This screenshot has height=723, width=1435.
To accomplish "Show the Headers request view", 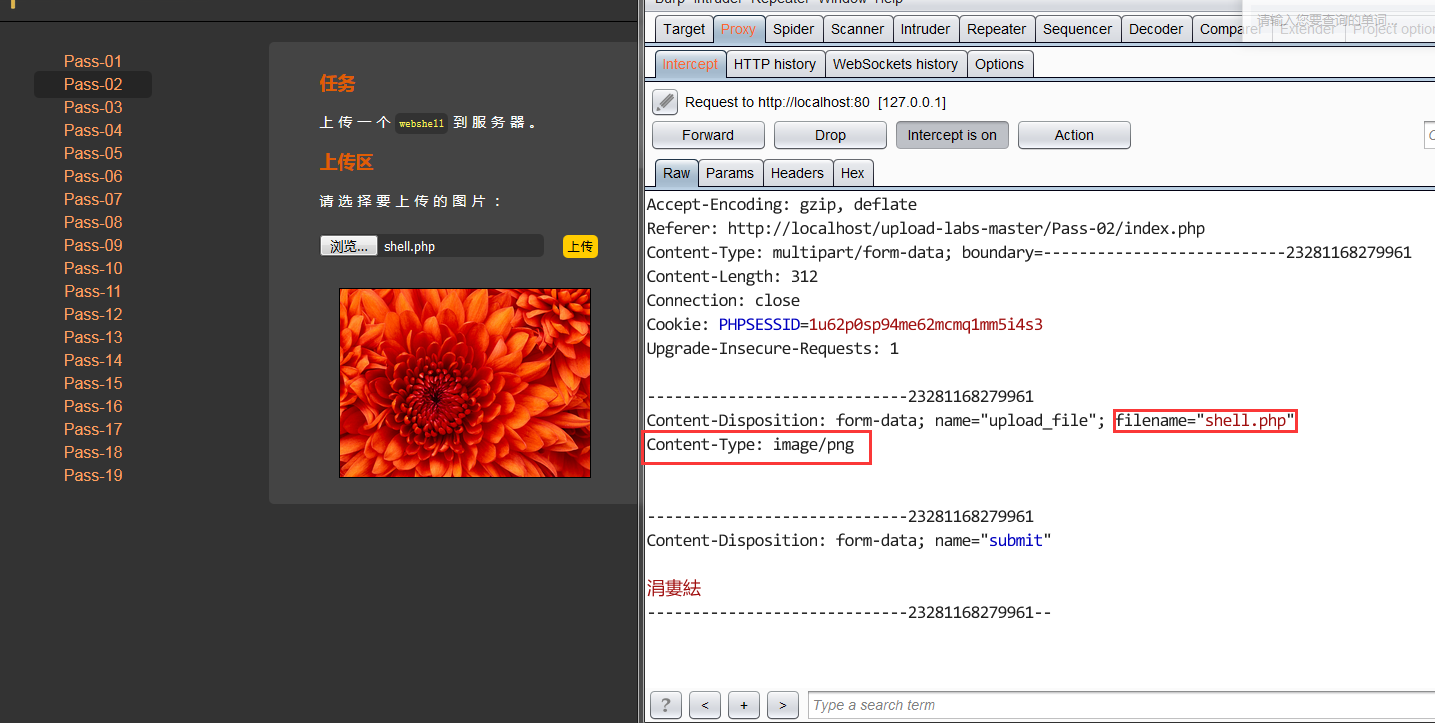I will (797, 173).
